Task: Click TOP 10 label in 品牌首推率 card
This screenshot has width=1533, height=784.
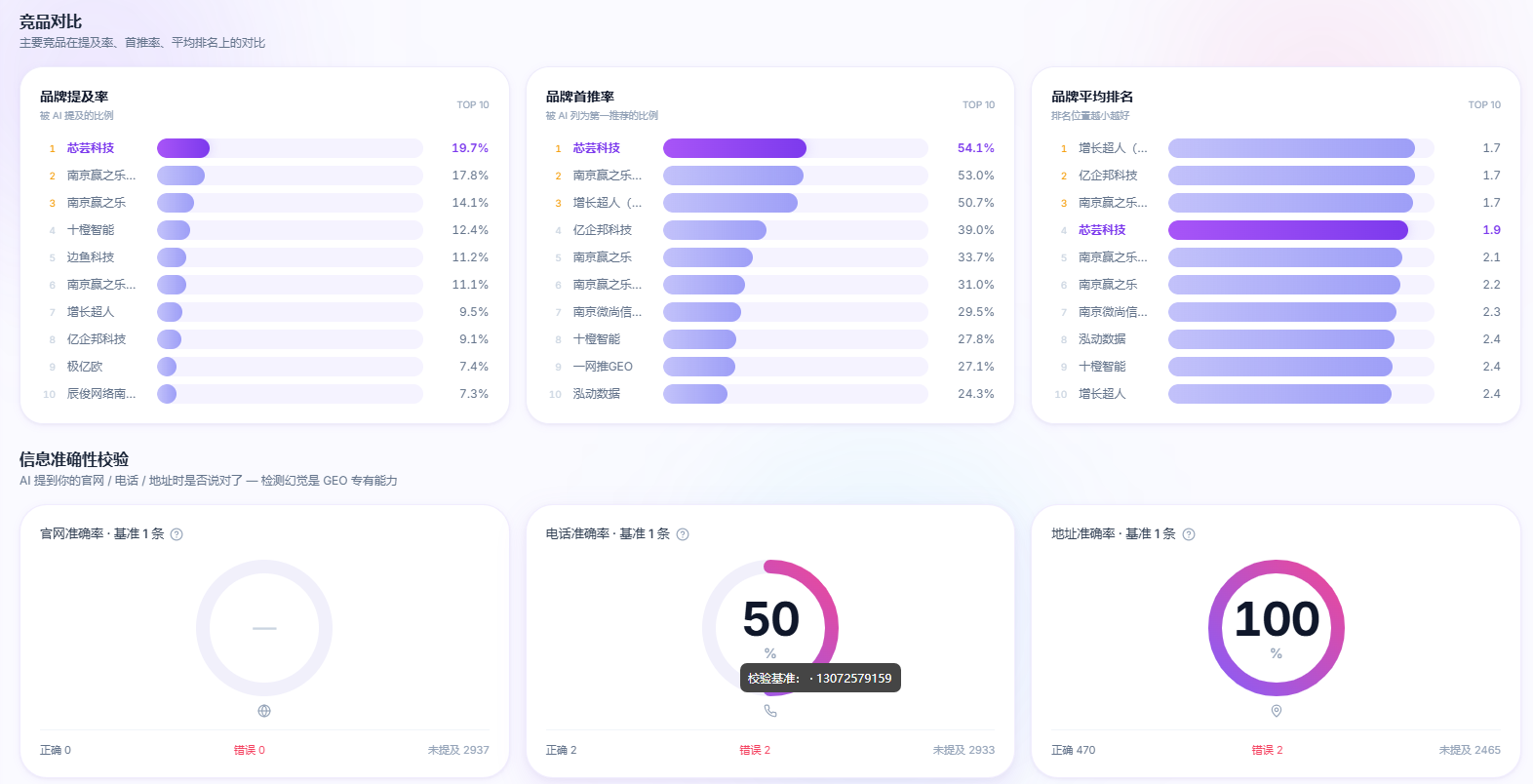Action: click(979, 105)
